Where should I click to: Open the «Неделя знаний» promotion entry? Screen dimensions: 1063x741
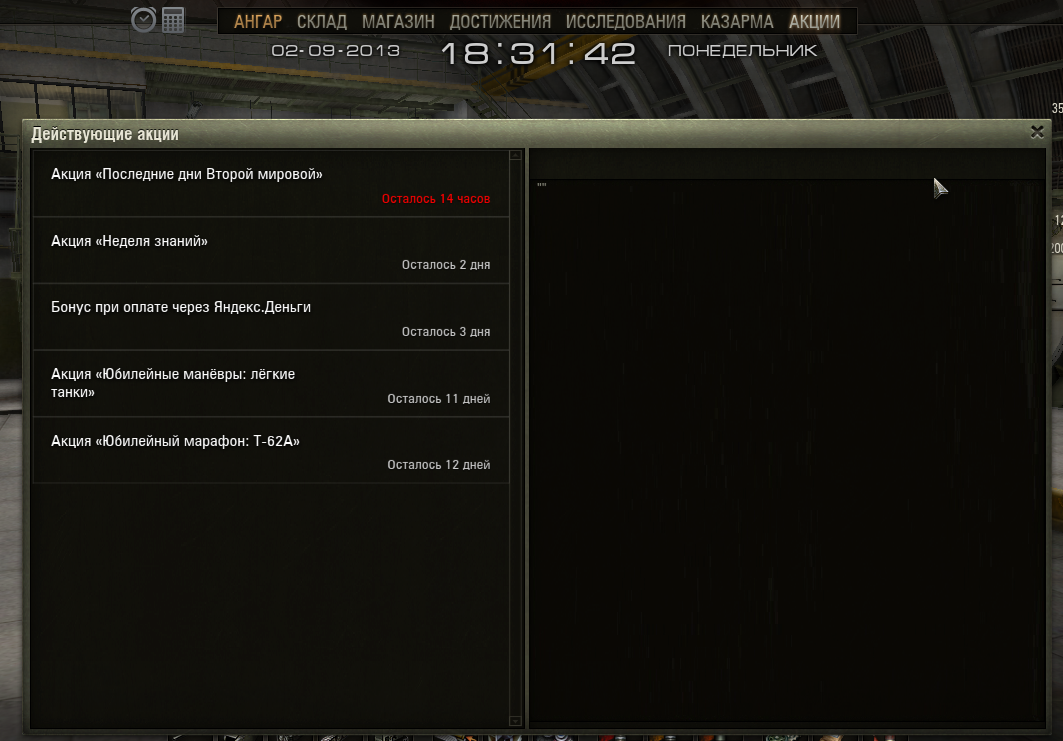pos(271,251)
